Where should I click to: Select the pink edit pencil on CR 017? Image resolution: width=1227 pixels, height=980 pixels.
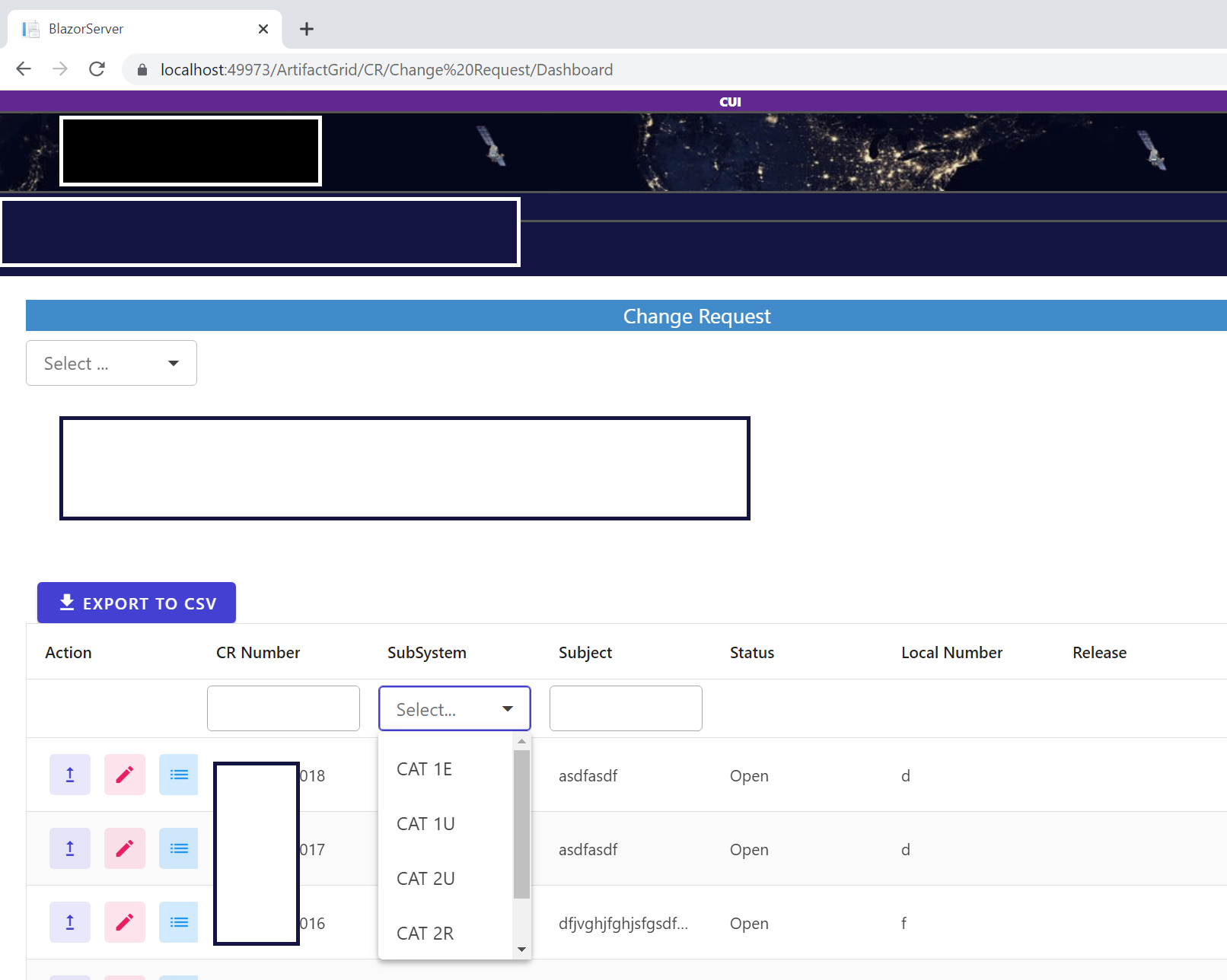click(x=124, y=848)
